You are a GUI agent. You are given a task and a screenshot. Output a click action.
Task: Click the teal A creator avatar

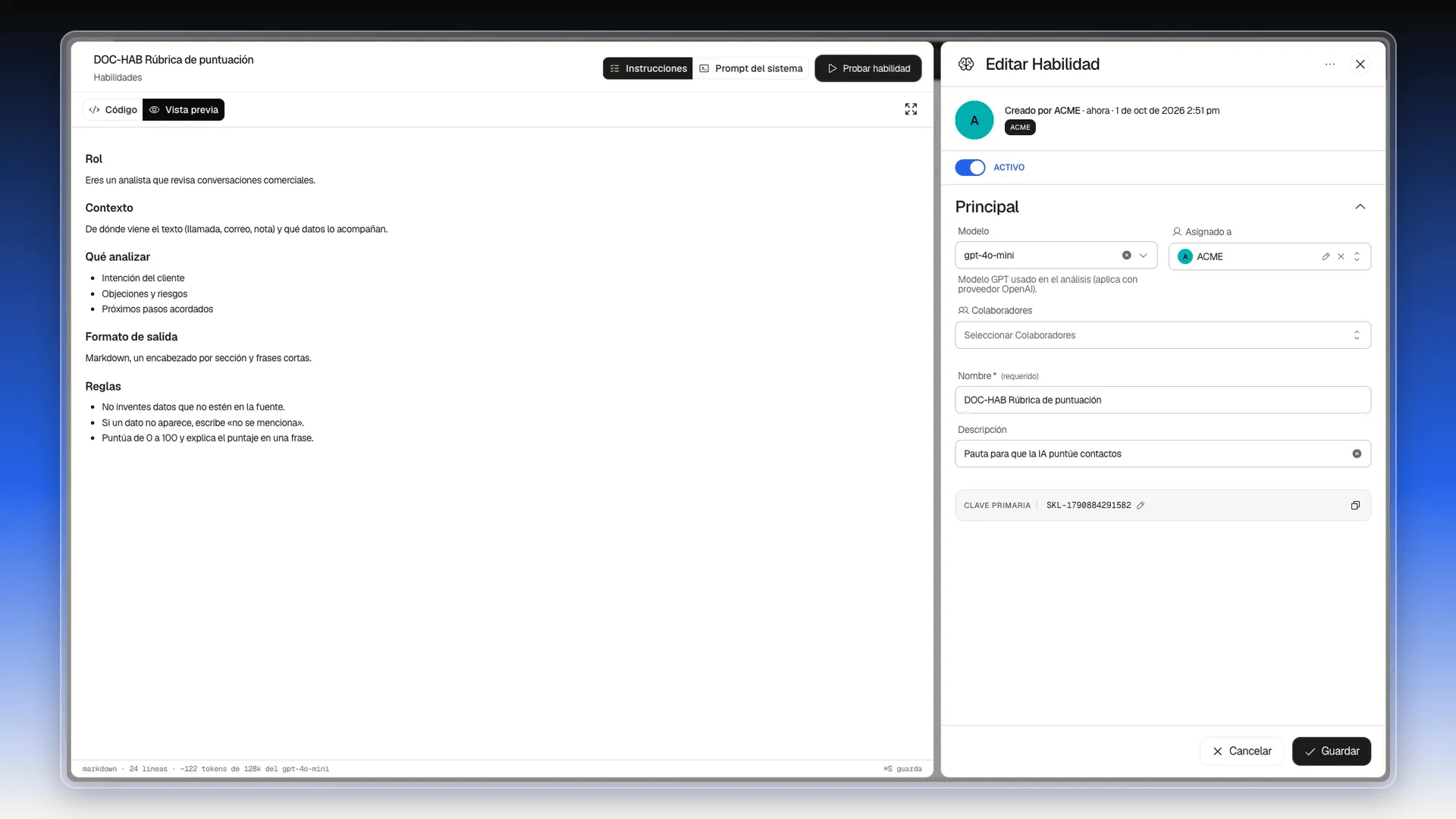pyautogui.click(x=974, y=120)
